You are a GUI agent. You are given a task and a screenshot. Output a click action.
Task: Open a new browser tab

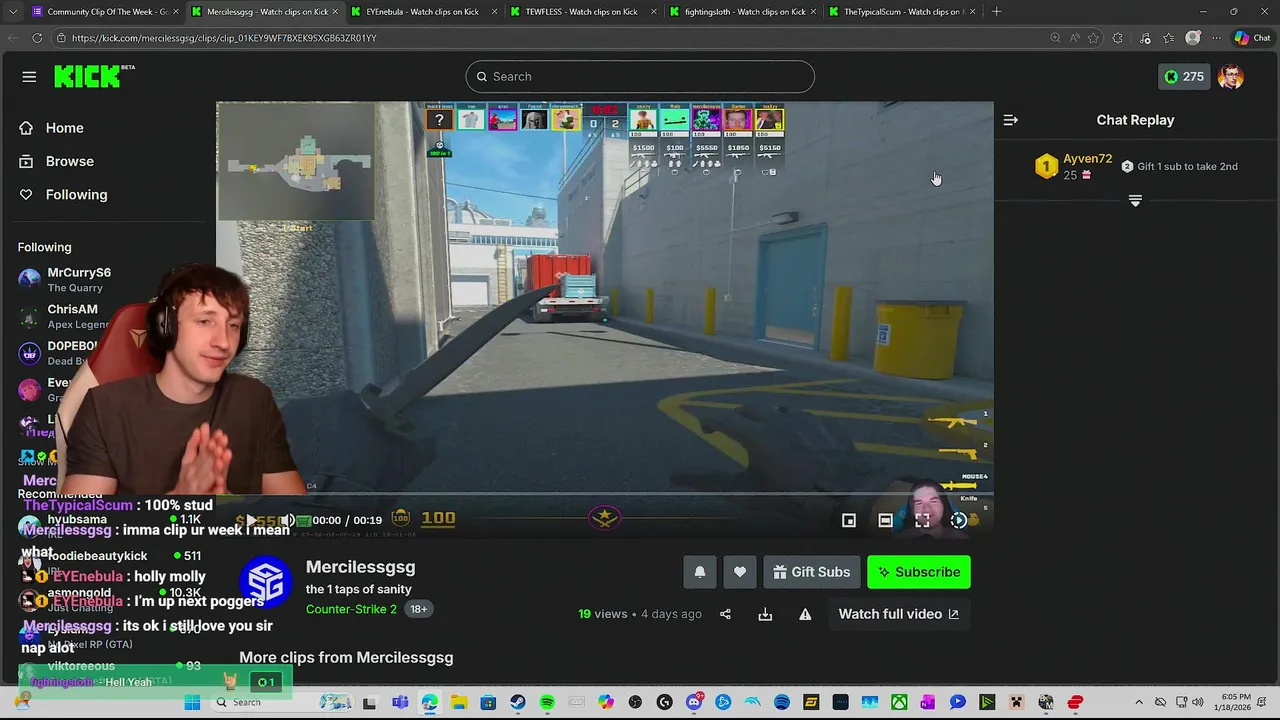(997, 12)
